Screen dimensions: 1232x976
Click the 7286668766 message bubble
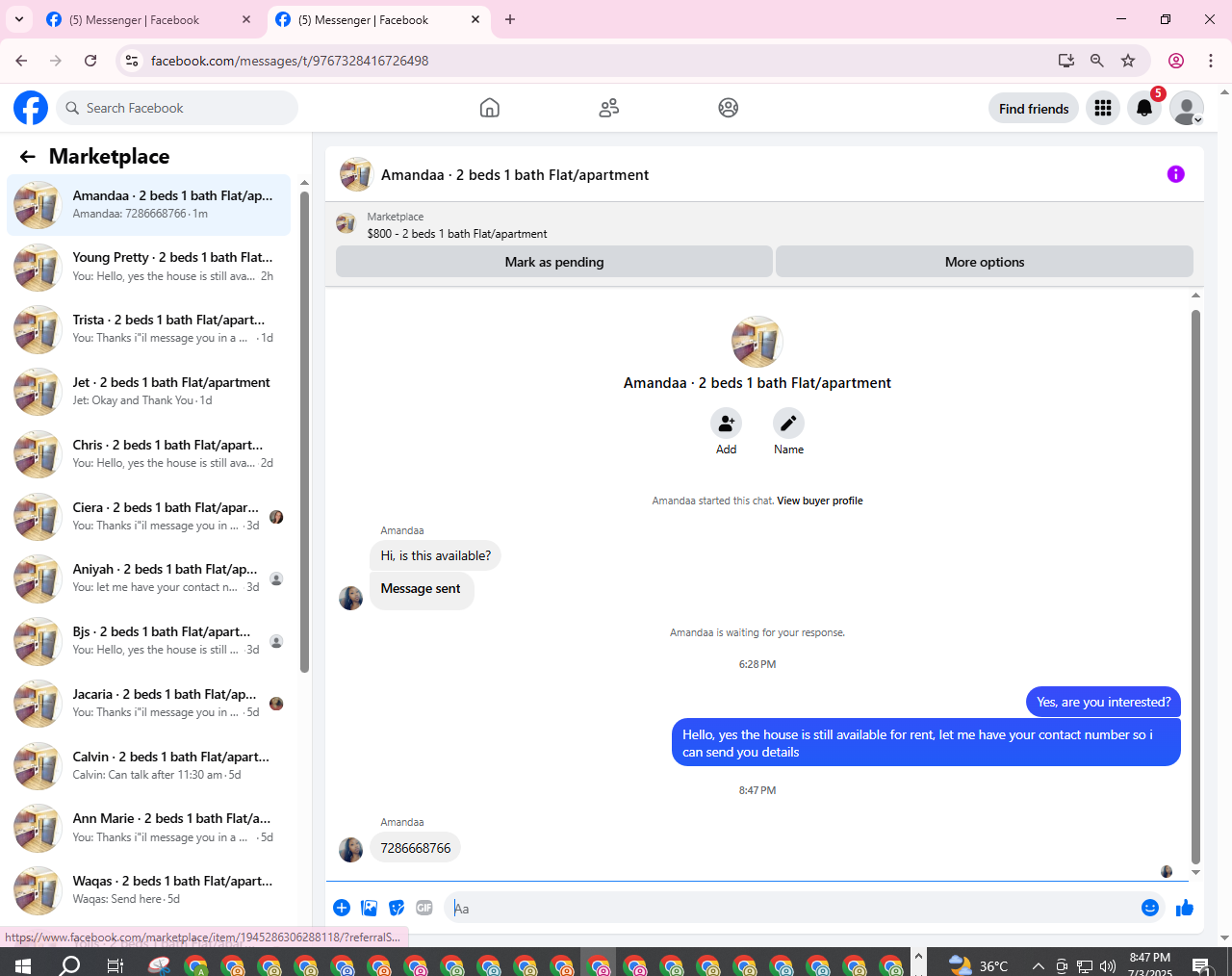tap(416, 848)
